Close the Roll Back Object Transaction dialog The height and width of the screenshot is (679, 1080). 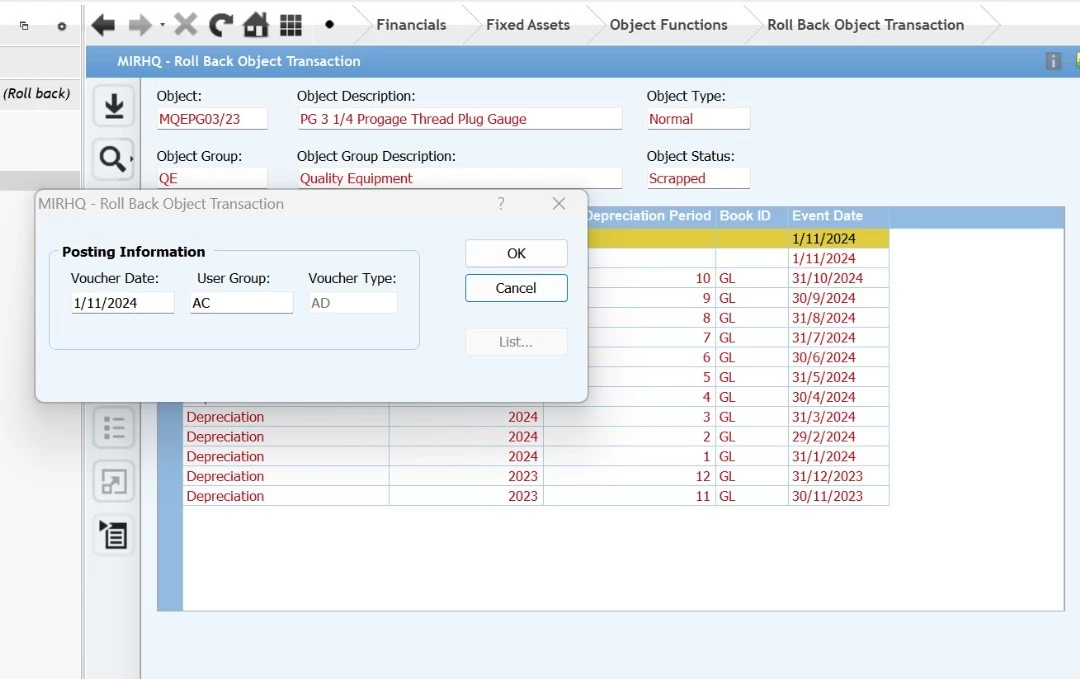pos(559,204)
